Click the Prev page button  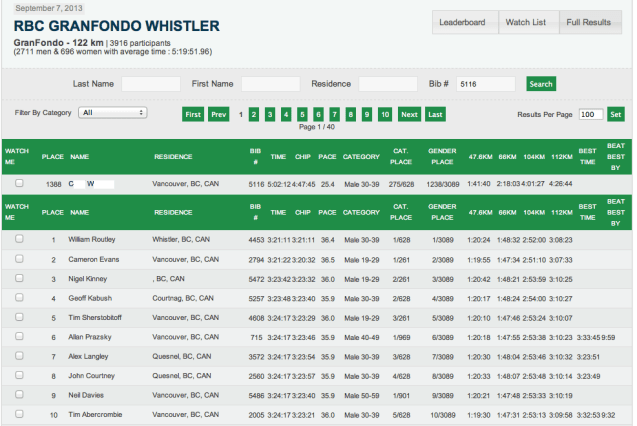click(219, 114)
